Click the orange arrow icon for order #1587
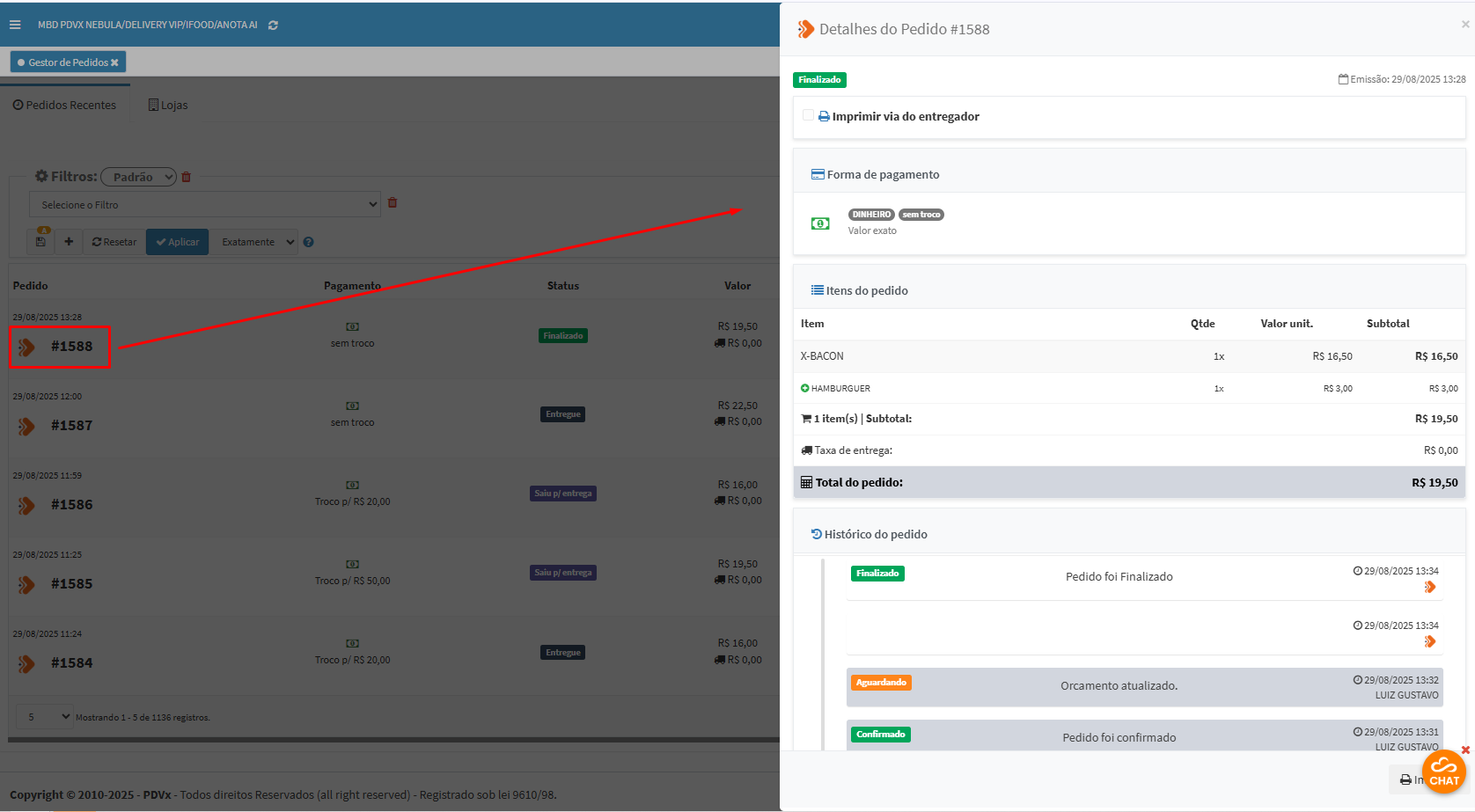Image resolution: width=1475 pixels, height=812 pixels. (26, 426)
